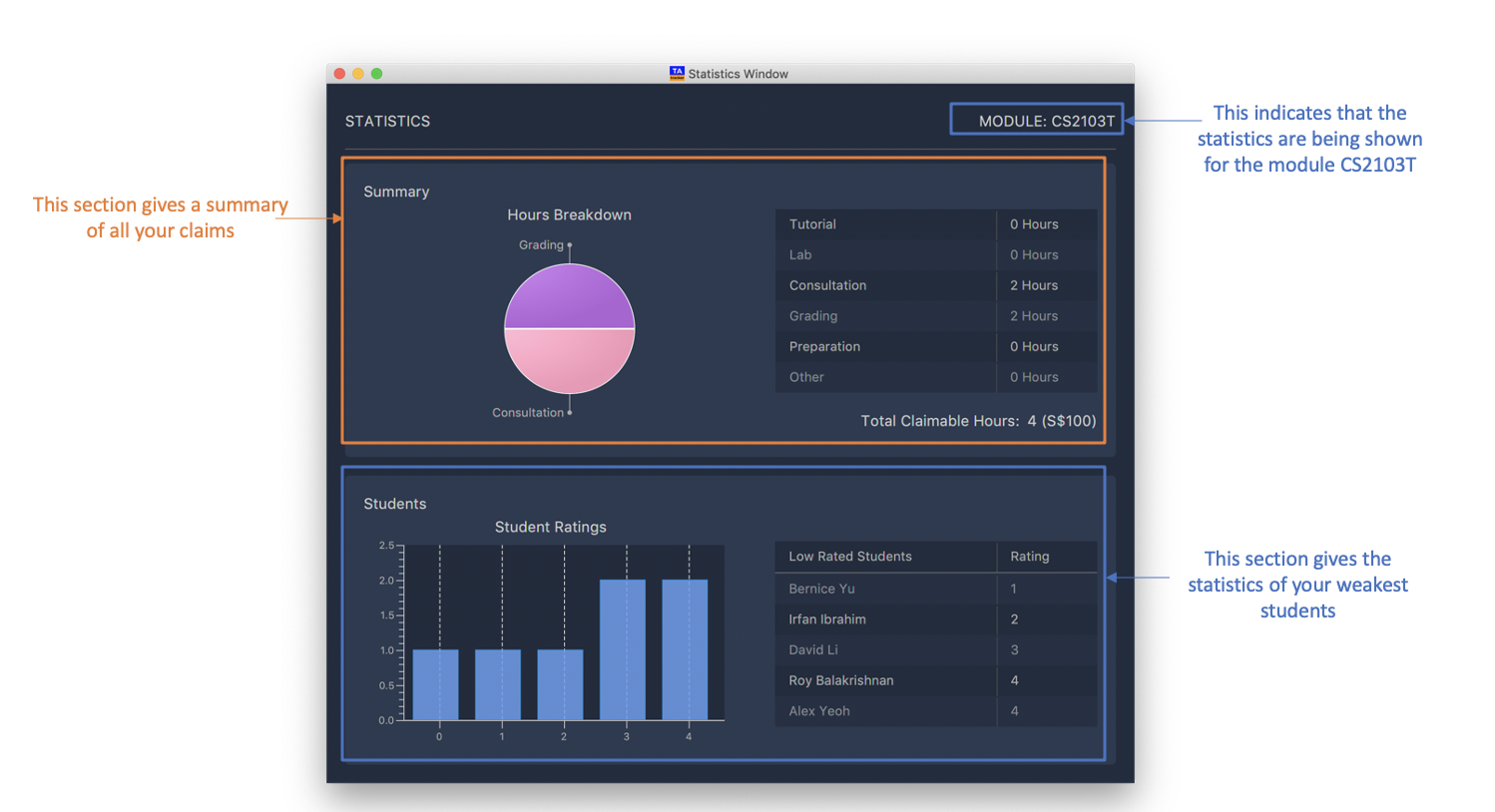
Task: Click the bar for rating 4
Action: point(685,649)
